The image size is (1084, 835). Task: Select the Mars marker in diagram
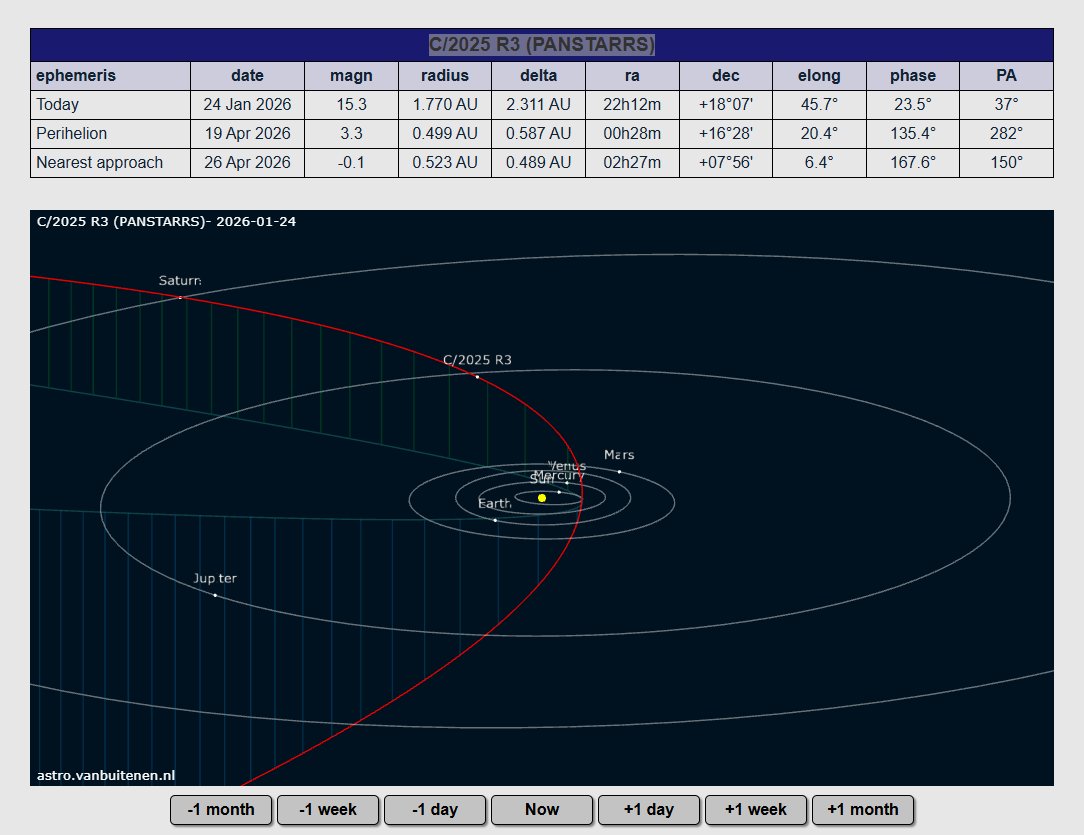pyautogui.click(x=619, y=471)
